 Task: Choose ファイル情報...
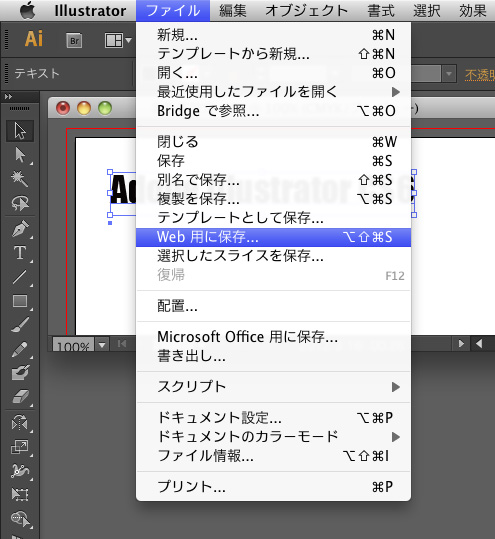point(273,456)
